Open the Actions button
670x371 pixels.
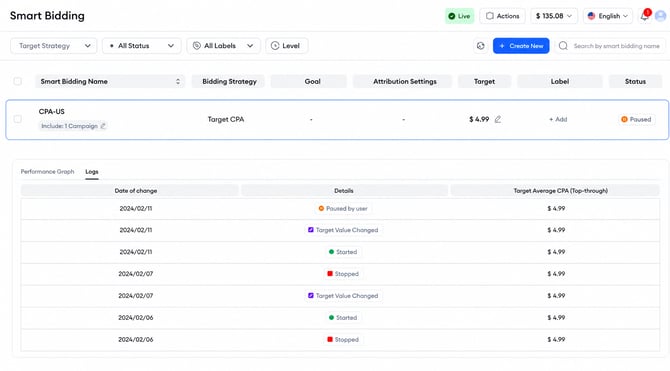[502, 16]
